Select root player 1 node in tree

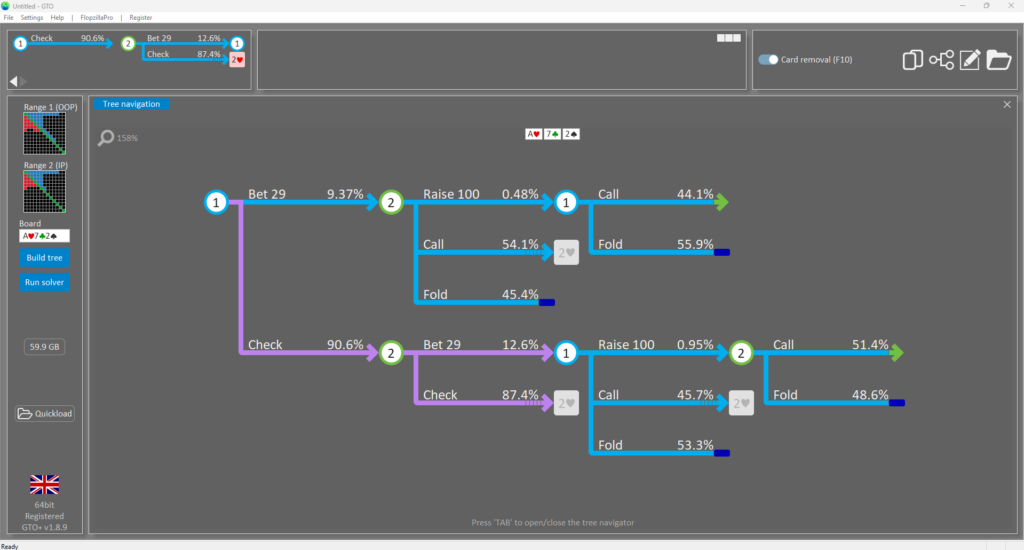[216, 202]
